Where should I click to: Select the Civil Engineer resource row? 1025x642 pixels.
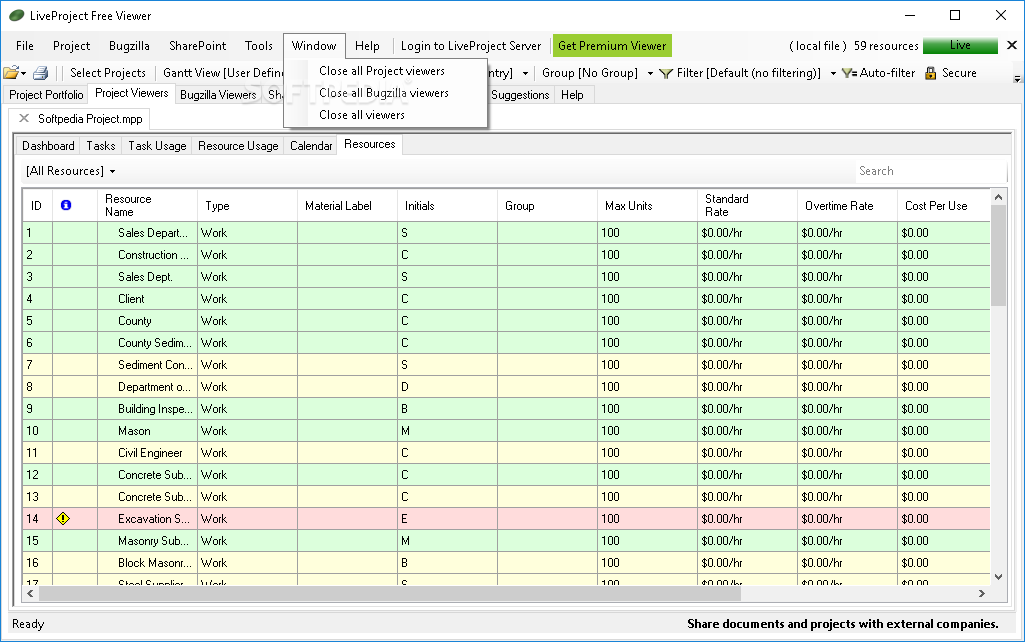pos(506,453)
